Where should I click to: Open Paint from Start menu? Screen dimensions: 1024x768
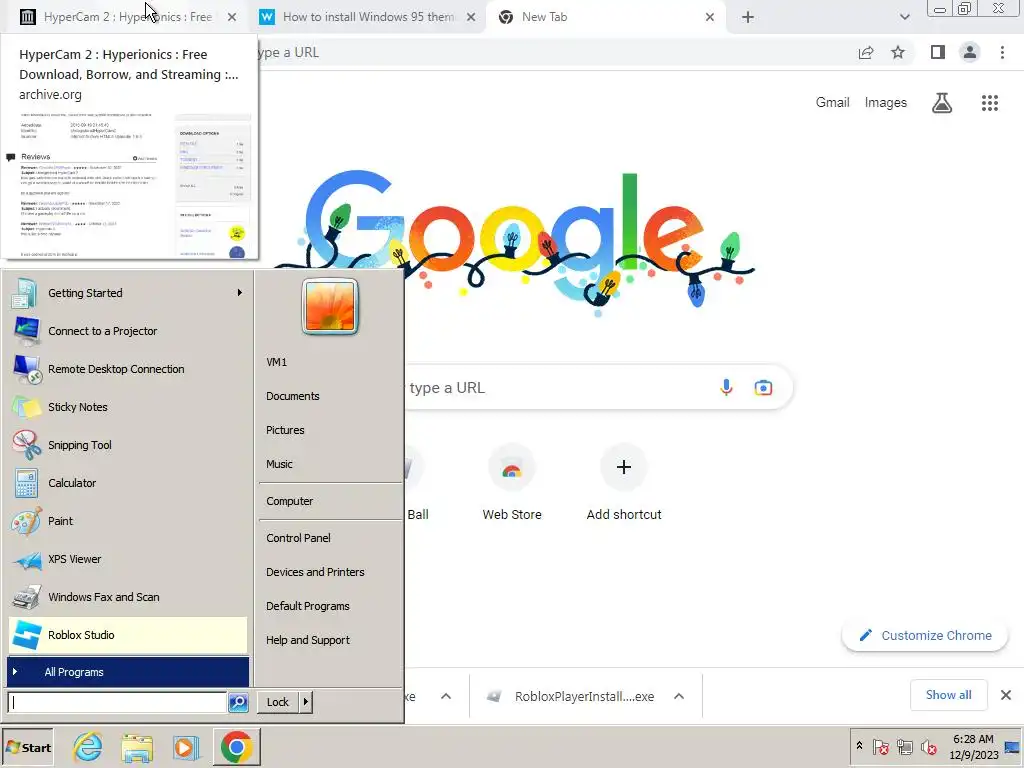(x=128, y=520)
